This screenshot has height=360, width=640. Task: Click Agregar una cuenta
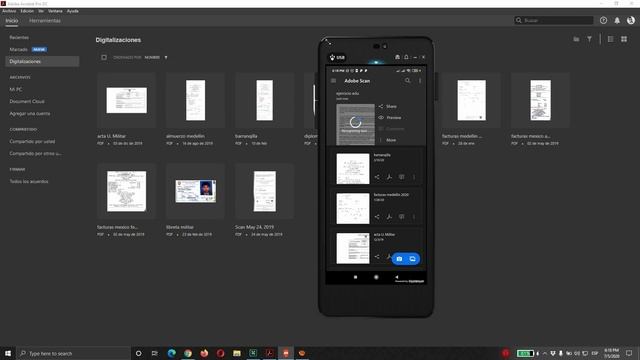30,113
